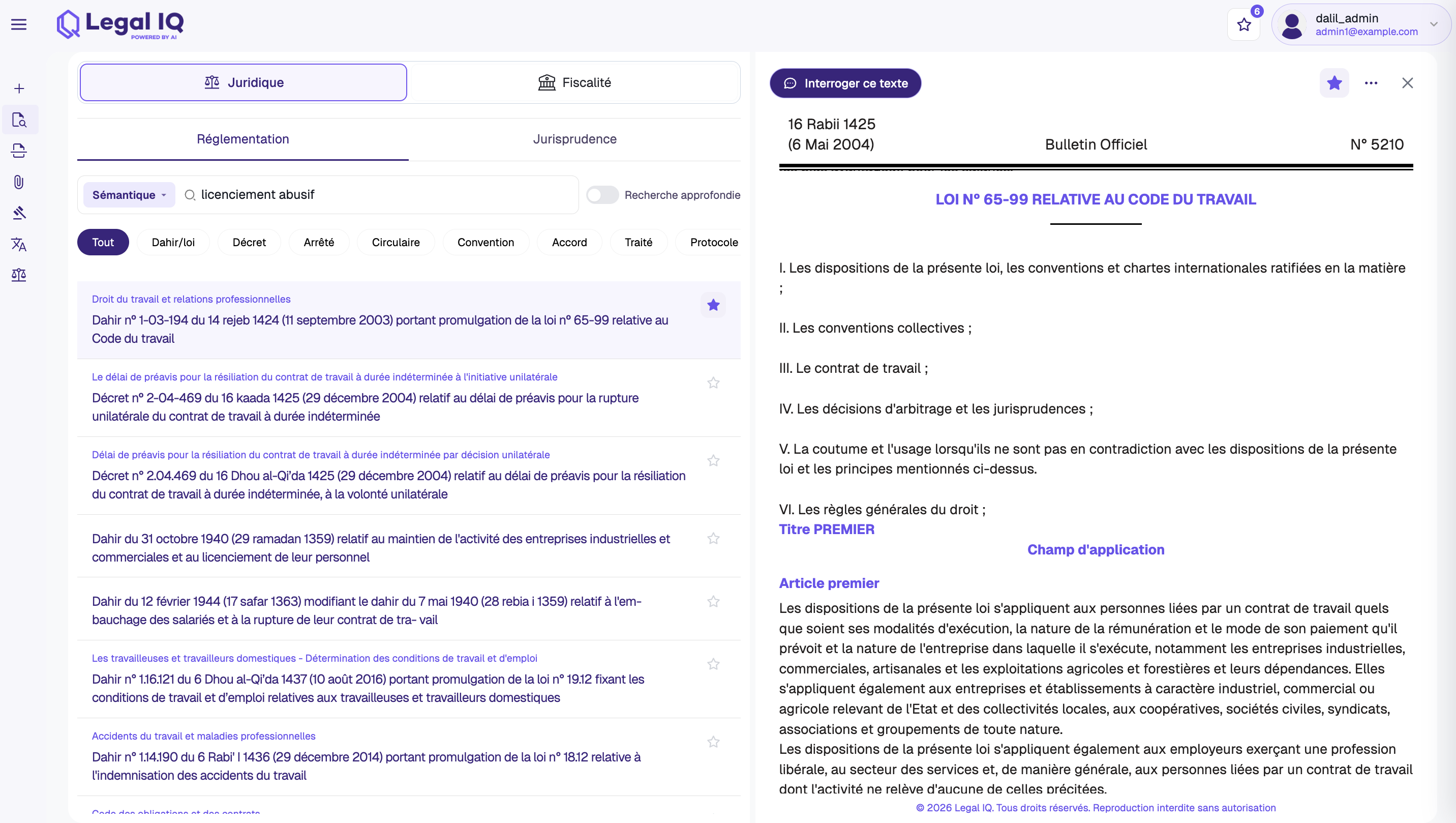1456x823 pixels.
Task: Filter by Convention
Action: tap(486, 243)
